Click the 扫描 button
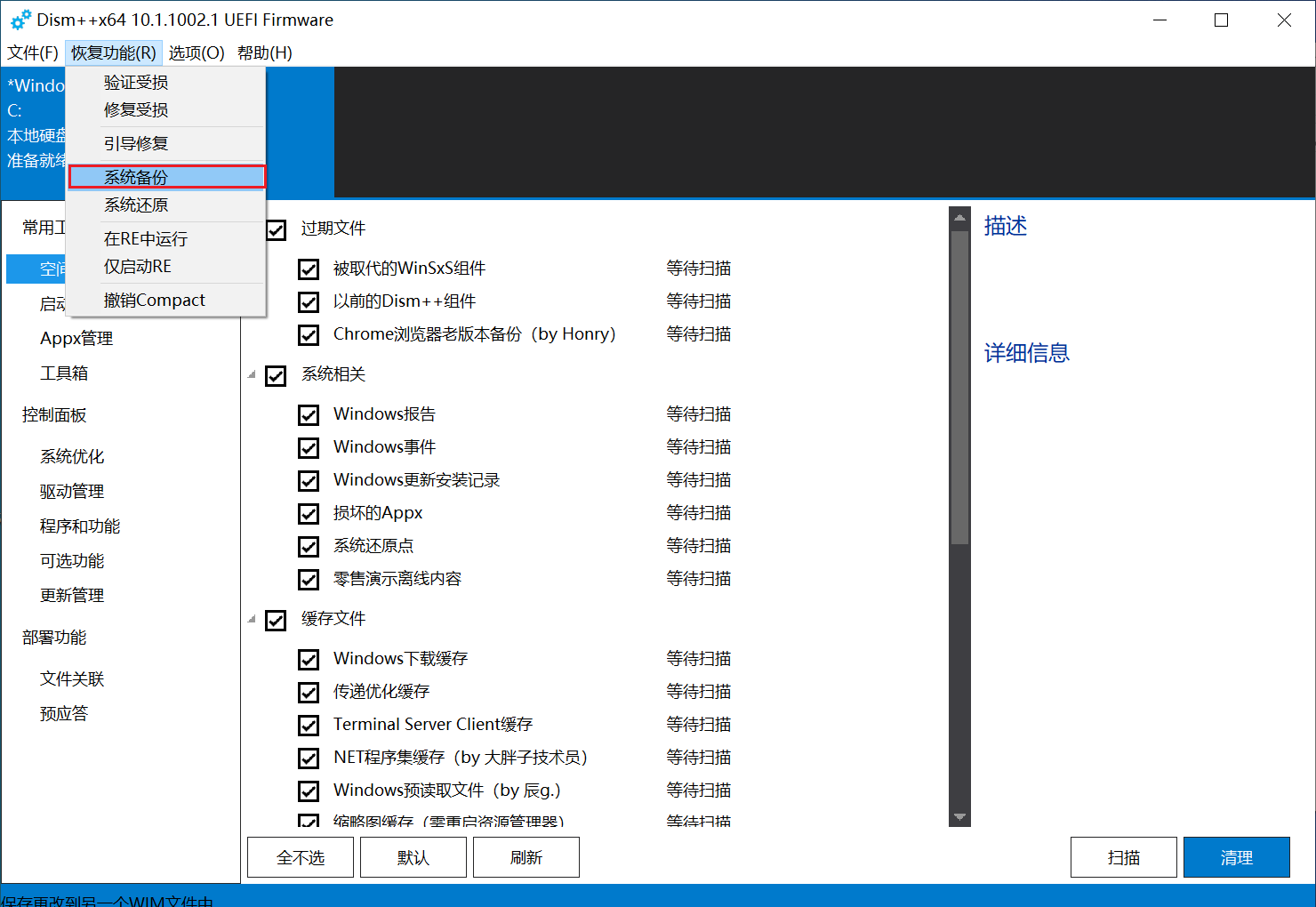 click(x=1124, y=857)
